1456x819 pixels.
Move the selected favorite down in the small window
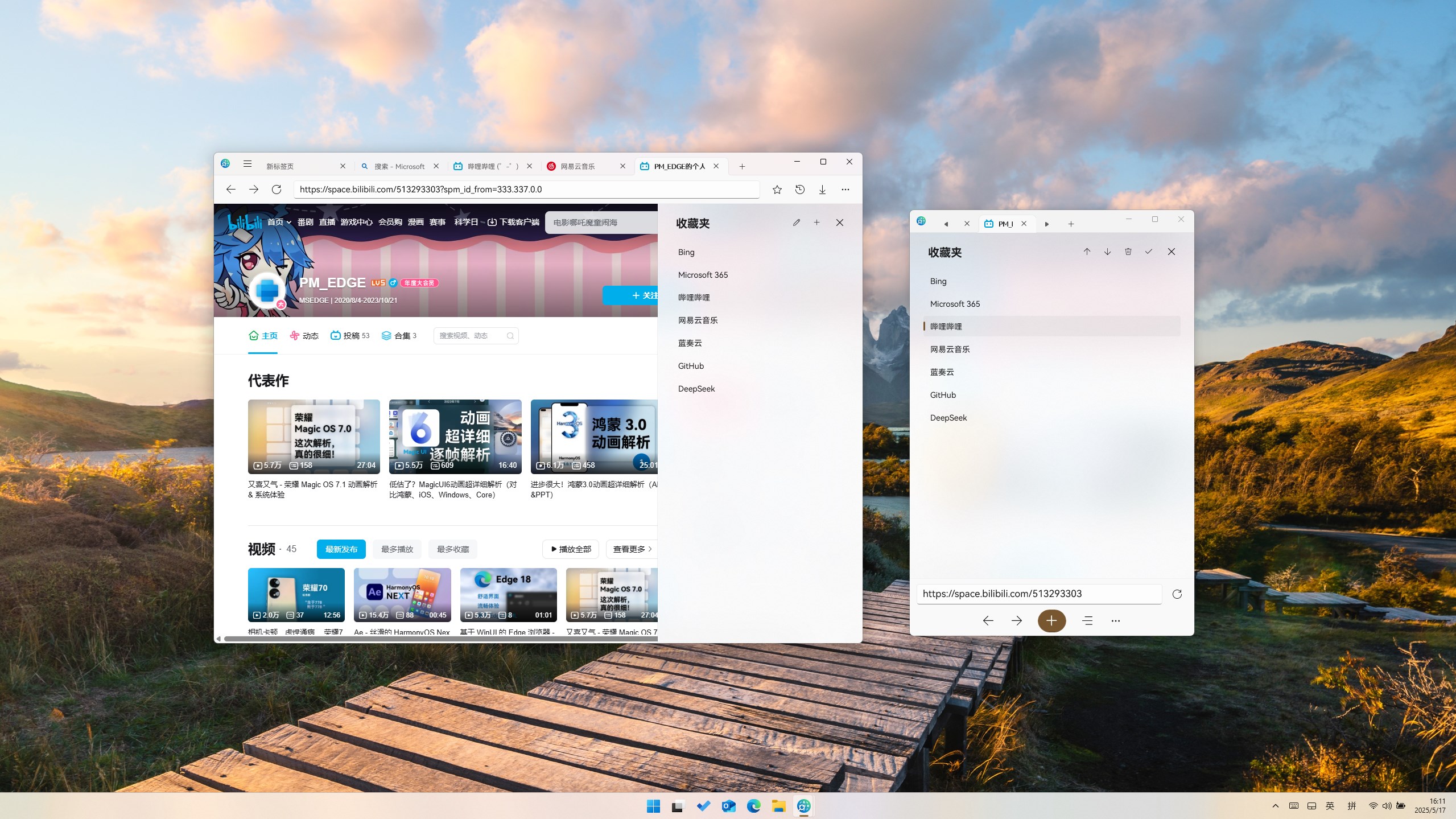(1107, 252)
